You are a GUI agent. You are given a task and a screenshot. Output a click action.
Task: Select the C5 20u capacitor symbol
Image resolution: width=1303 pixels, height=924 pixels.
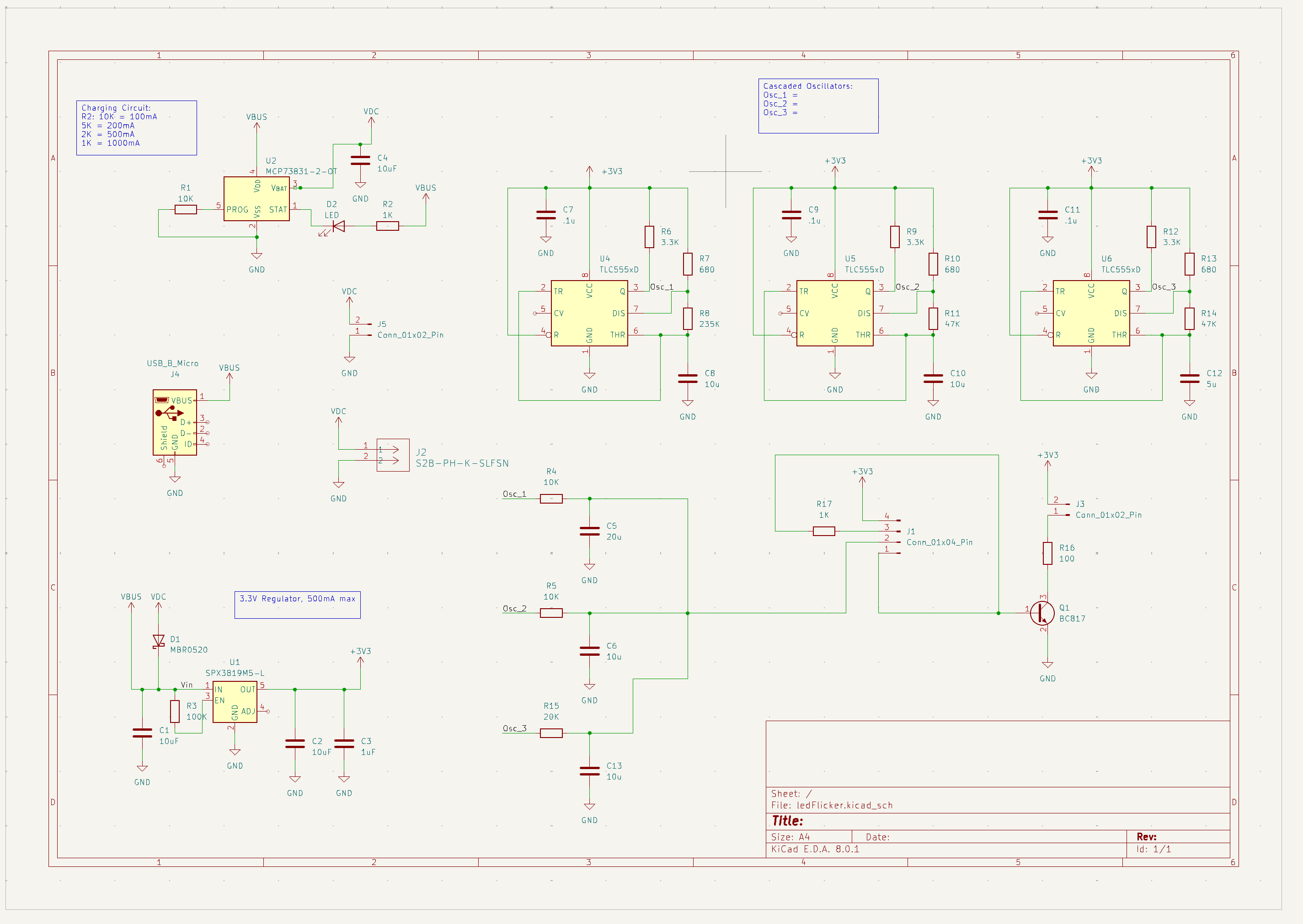589,531
